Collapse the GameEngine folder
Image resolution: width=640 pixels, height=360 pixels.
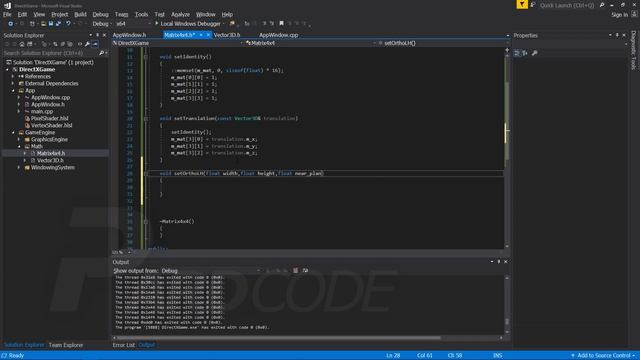click(x=13, y=133)
